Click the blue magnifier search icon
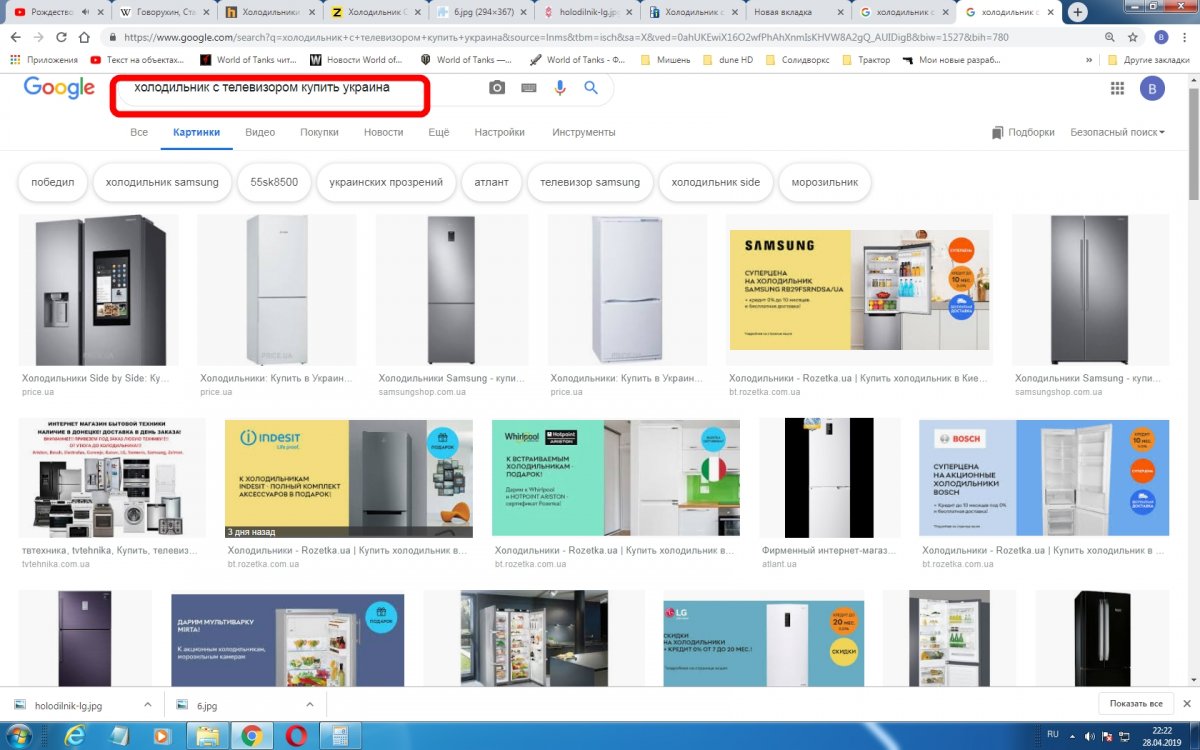The height and width of the screenshot is (750, 1200). coord(591,88)
